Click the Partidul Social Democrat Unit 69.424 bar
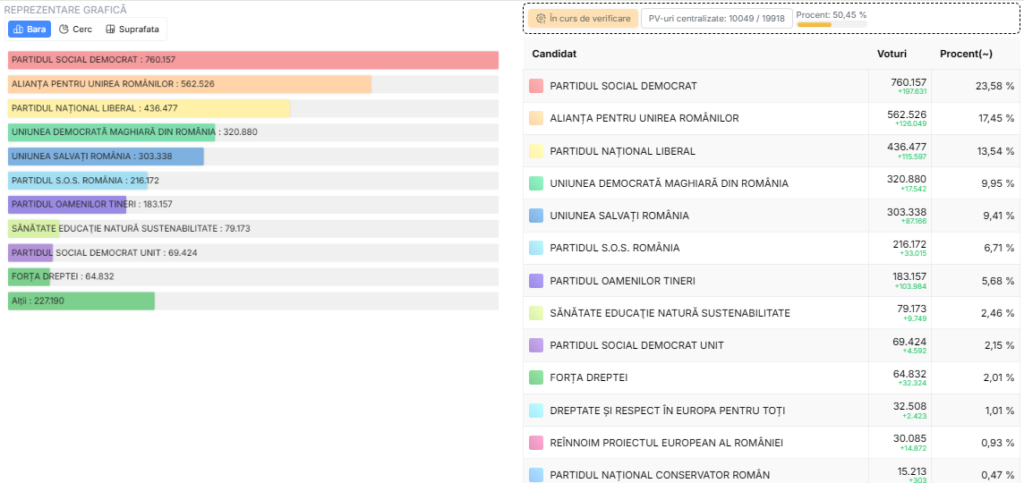Screen dimensions: 1024x483 pyautogui.click(x=31, y=253)
